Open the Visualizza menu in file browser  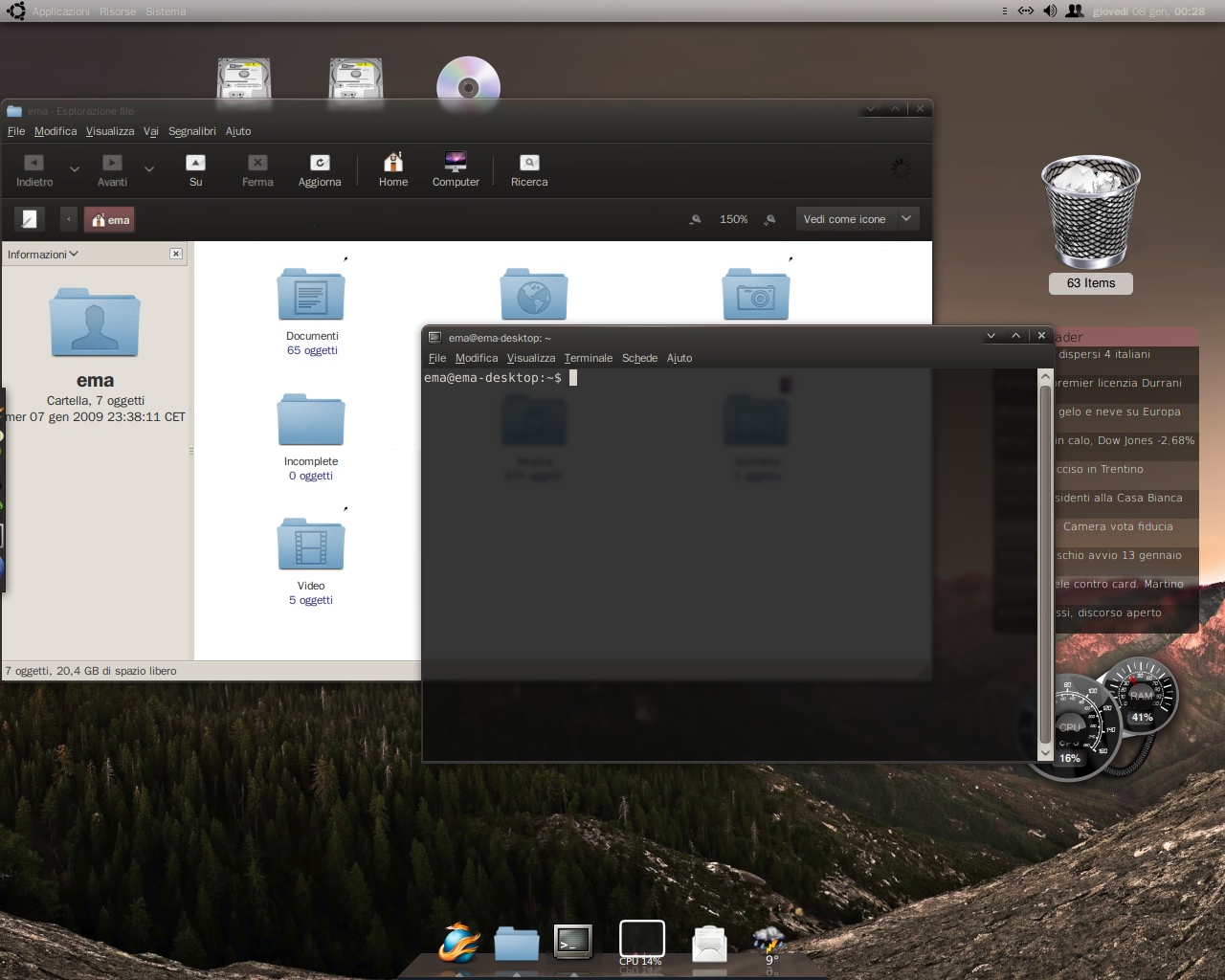click(x=110, y=131)
